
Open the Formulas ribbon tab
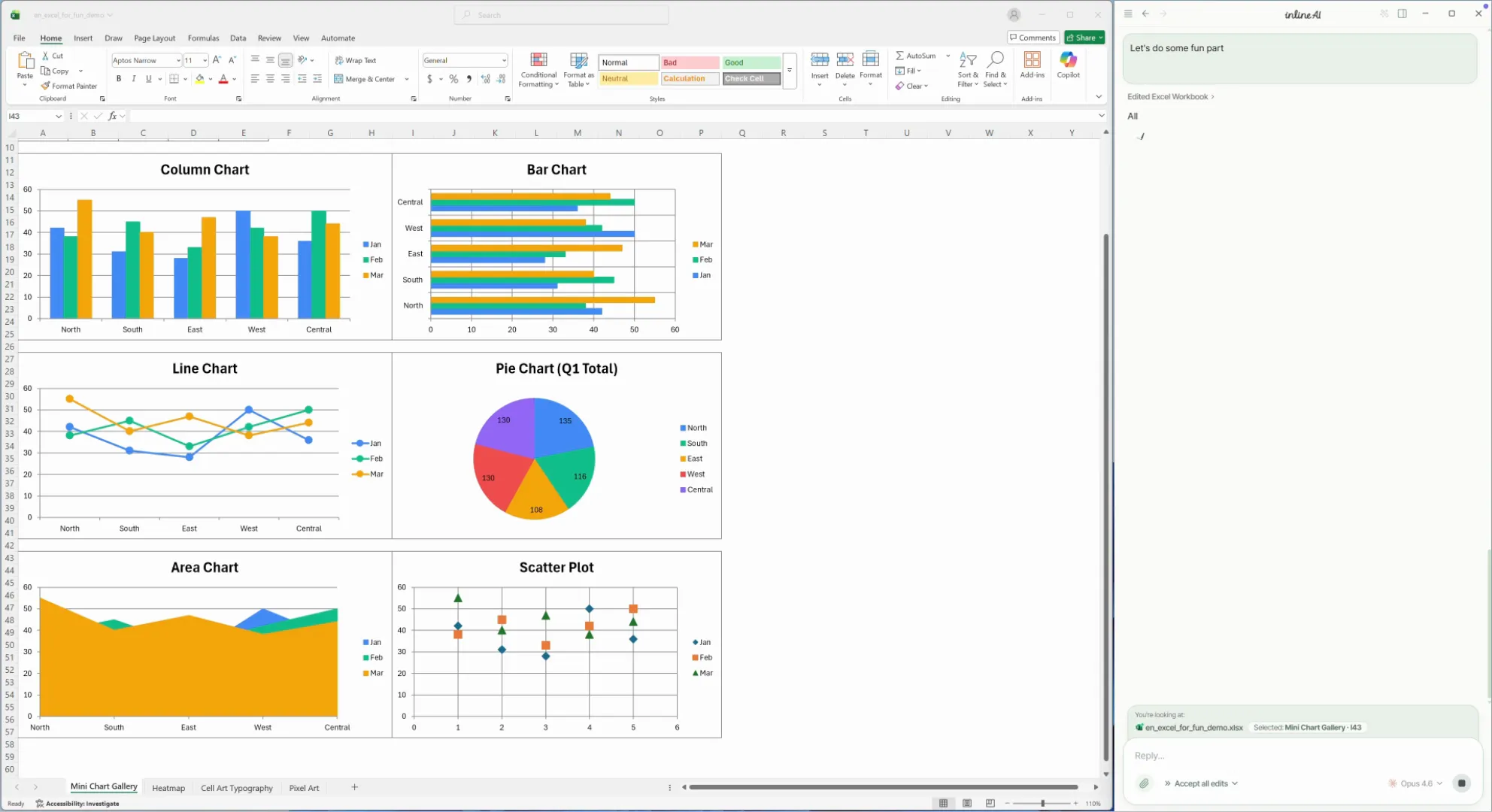click(203, 38)
